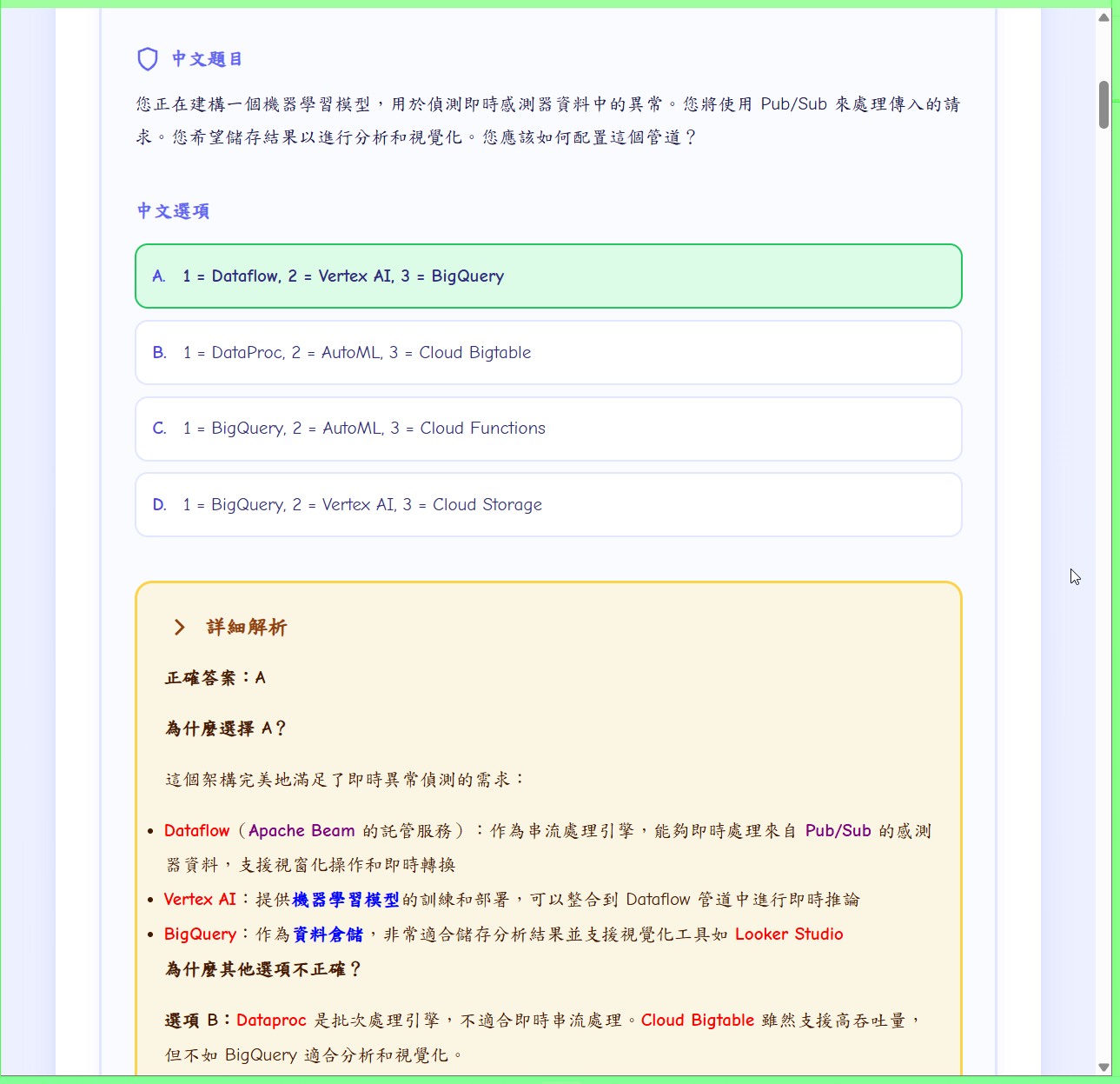Image resolution: width=1120 pixels, height=1084 pixels.
Task: Collapse the 詳細解析 section chevron
Action: (179, 628)
